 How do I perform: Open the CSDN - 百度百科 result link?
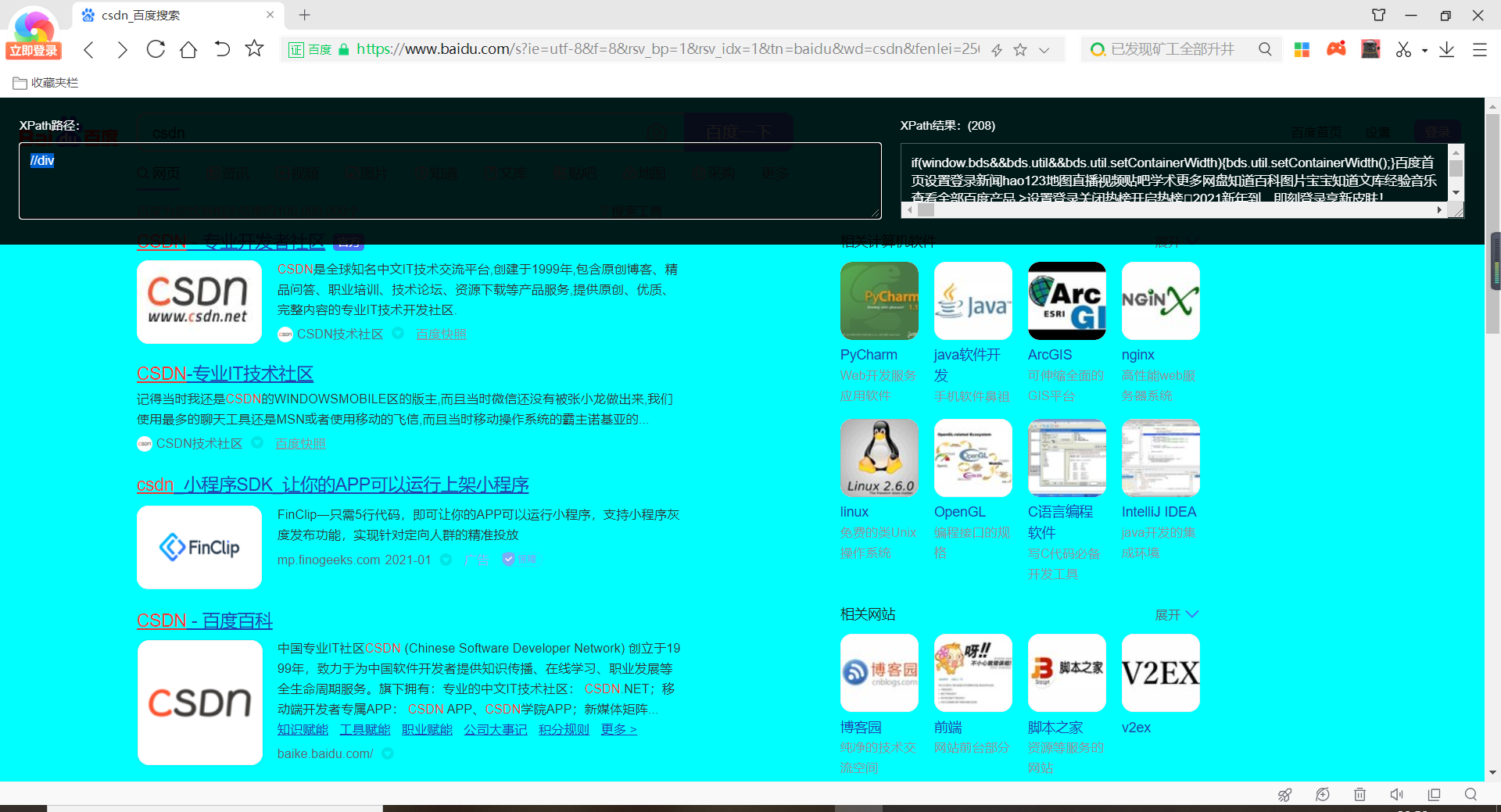205,621
